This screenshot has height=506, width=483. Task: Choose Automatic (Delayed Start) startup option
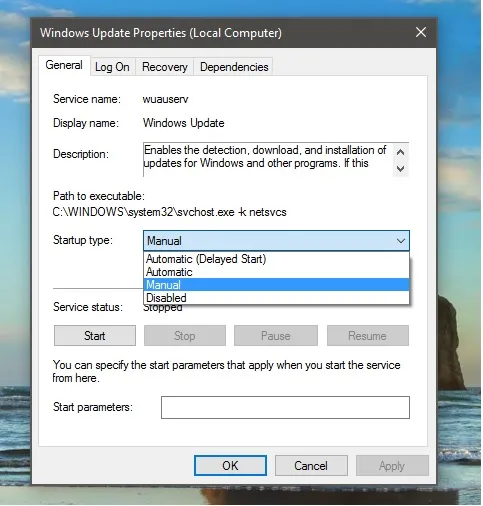click(x=276, y=259)
